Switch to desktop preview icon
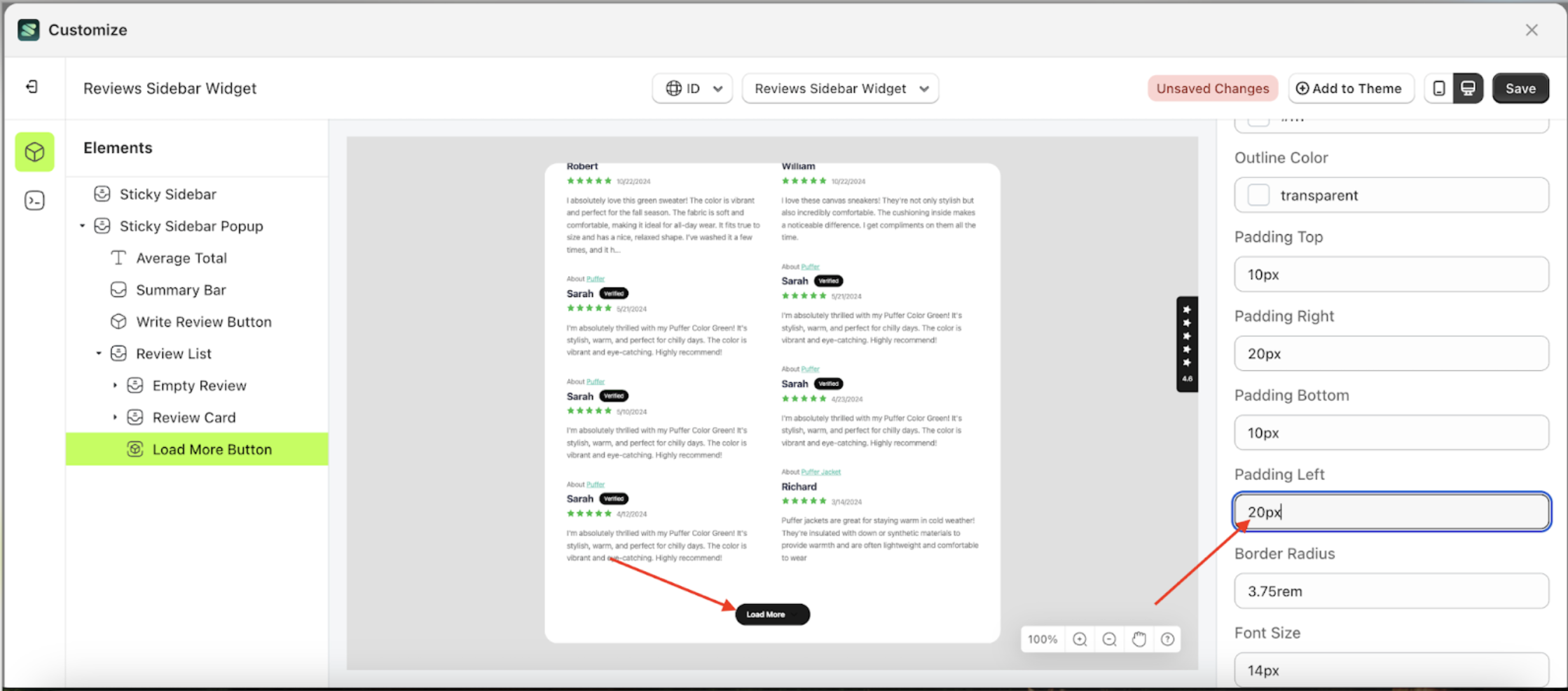Viewport: 1568px width, 691px height. pos(1468,88)
